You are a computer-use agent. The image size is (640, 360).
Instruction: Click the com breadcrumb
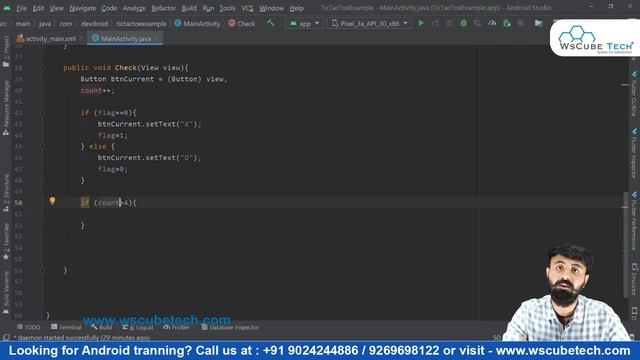pyautogui.click(x=66, y=24)
